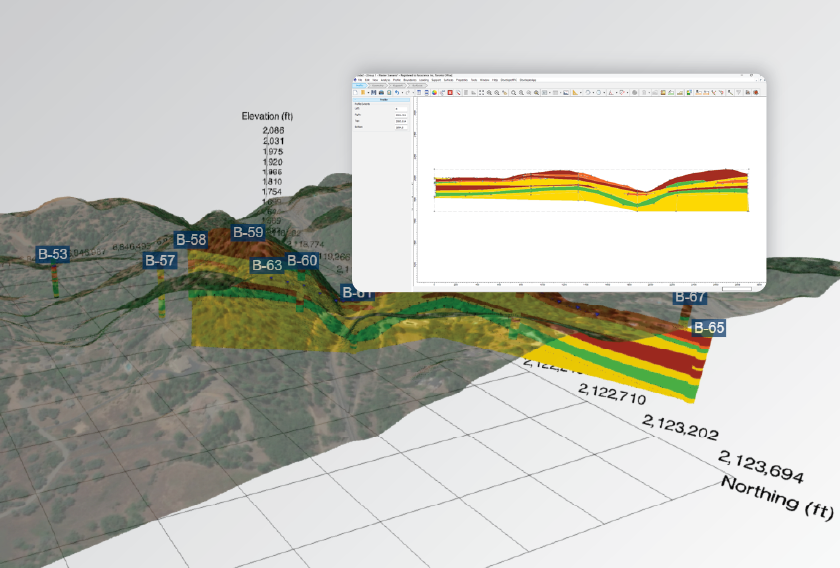Click the orange triangle ruler icon

[x=575, y=92]
